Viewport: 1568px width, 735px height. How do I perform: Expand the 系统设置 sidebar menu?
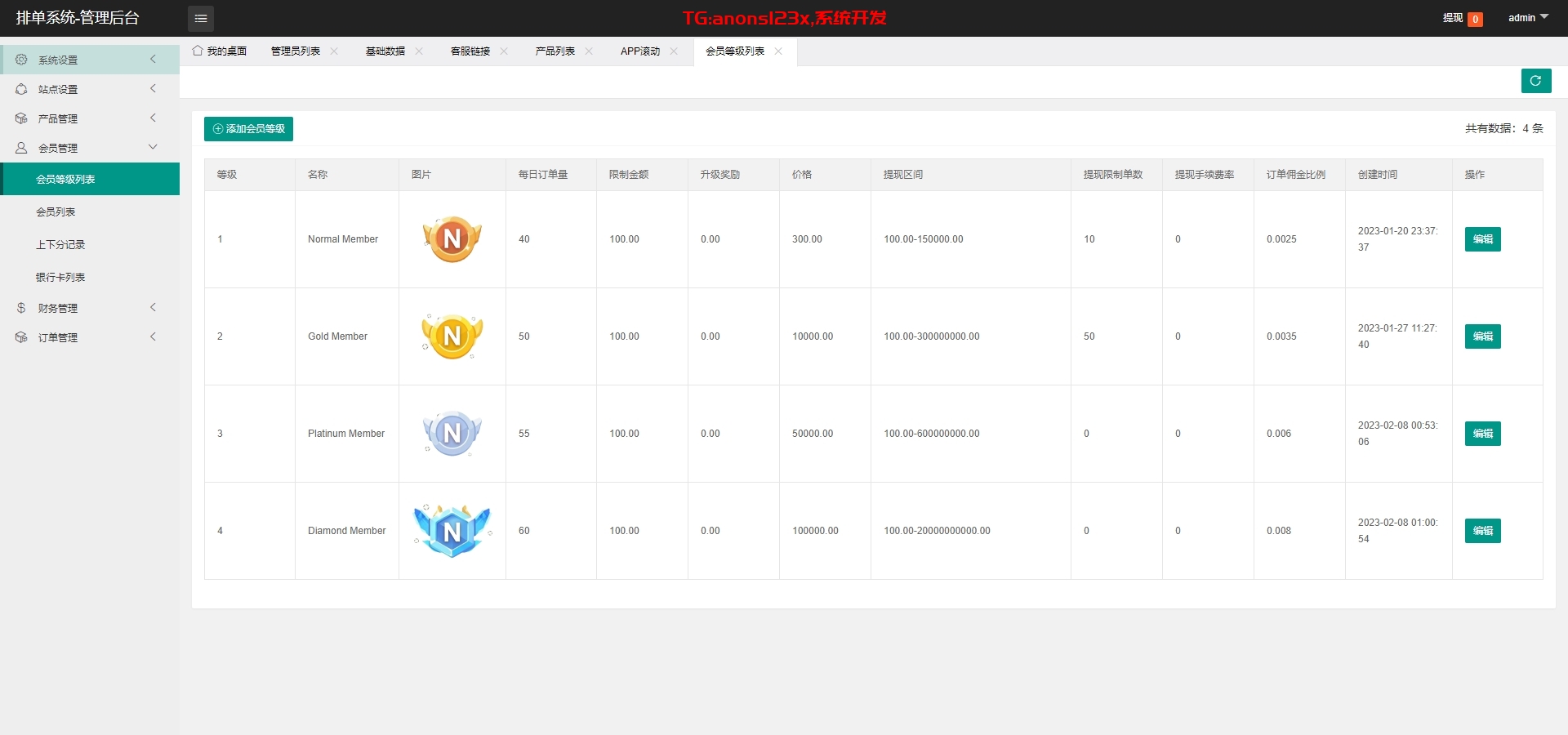(x=90, y=60)
